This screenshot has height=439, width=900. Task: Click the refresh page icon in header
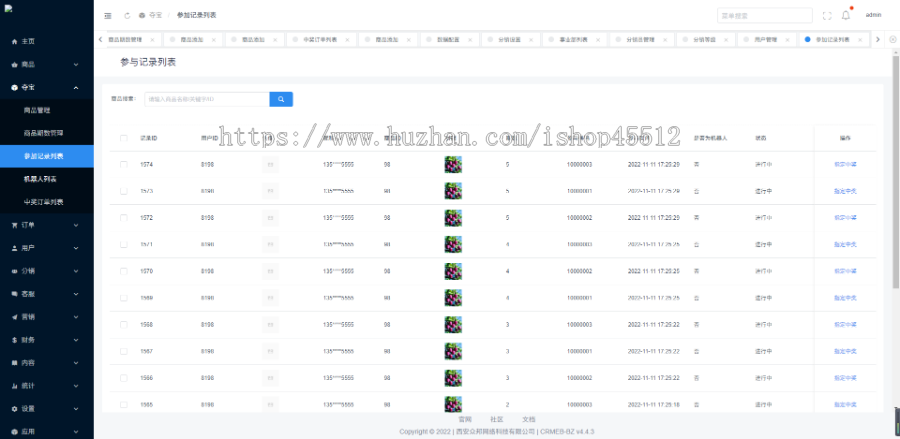127,15
